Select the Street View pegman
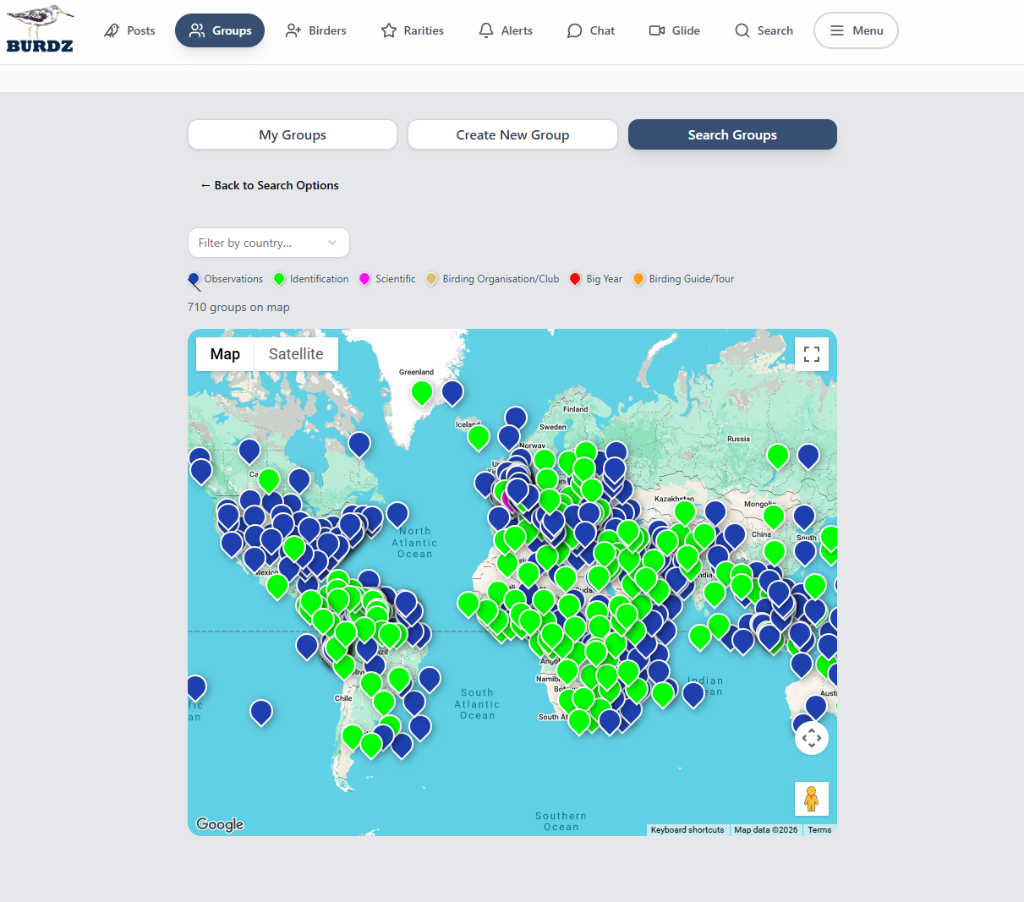The height and width of the screenshot is (902, 1024). 811,799
